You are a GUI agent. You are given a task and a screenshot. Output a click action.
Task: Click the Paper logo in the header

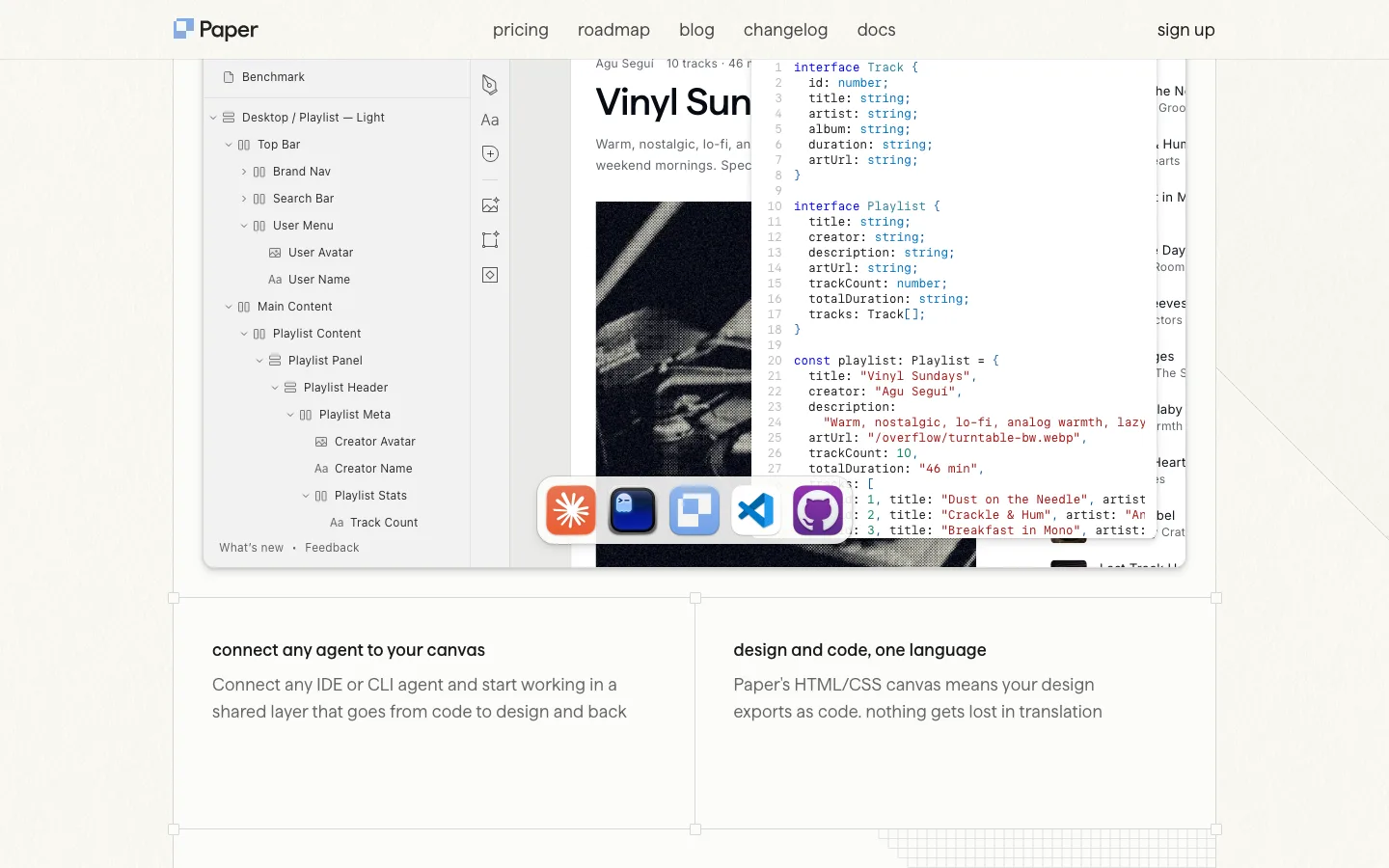pyautogui.click(x=216, y=30)
